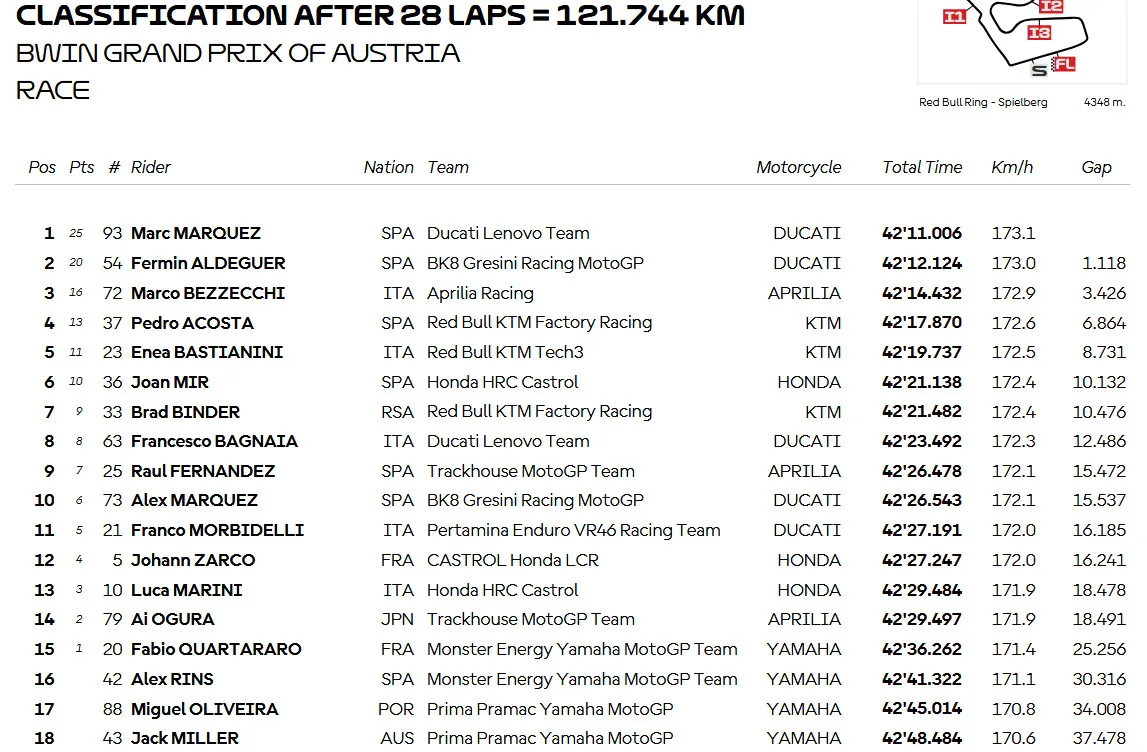This screenshot has height=752, width=1147.
Task: Click Fabio QUARTARARO's row name
Action: [216, 650]
